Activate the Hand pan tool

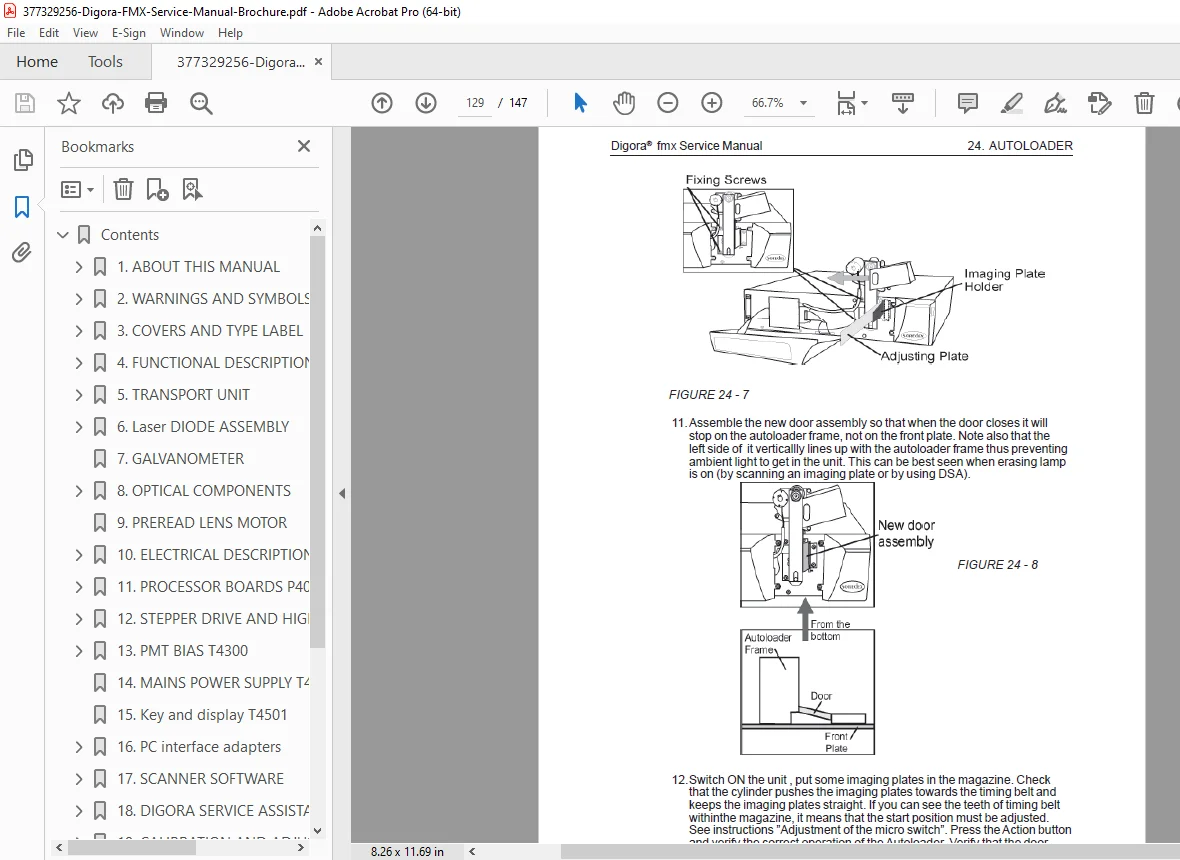(x=624, y=103)
